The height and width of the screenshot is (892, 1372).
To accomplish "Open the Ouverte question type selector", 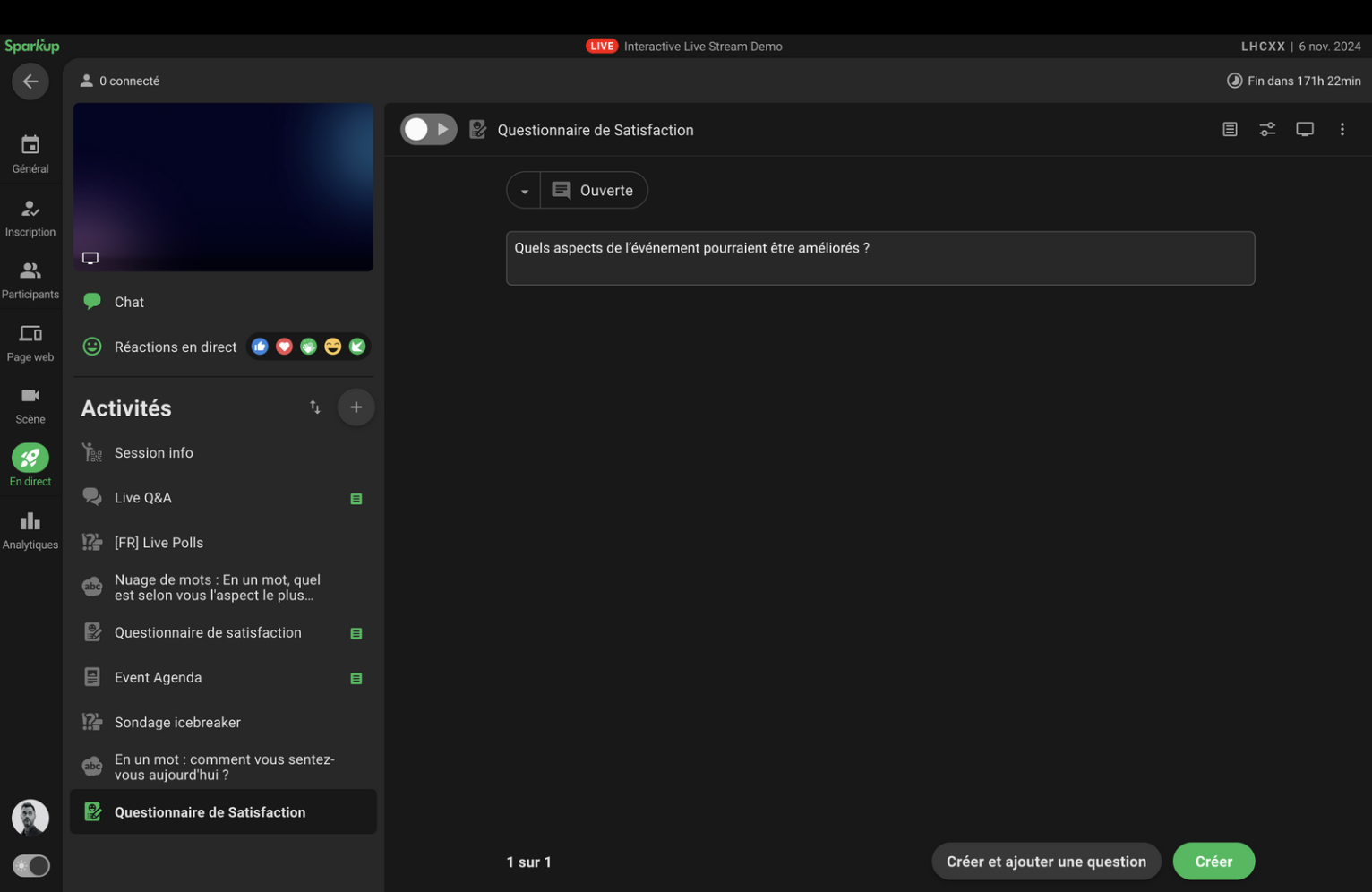I will pyautogui.click(x=594, y=191).
